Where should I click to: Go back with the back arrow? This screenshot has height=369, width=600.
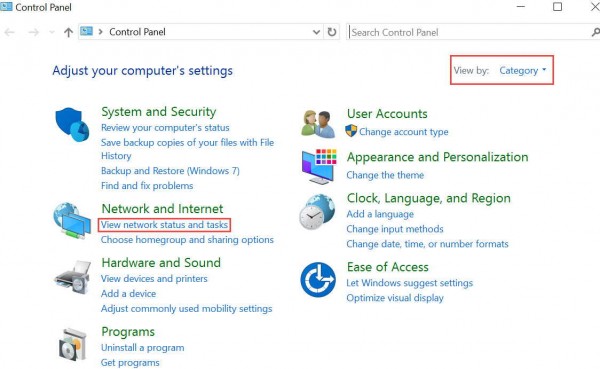(x=10, y=32)
